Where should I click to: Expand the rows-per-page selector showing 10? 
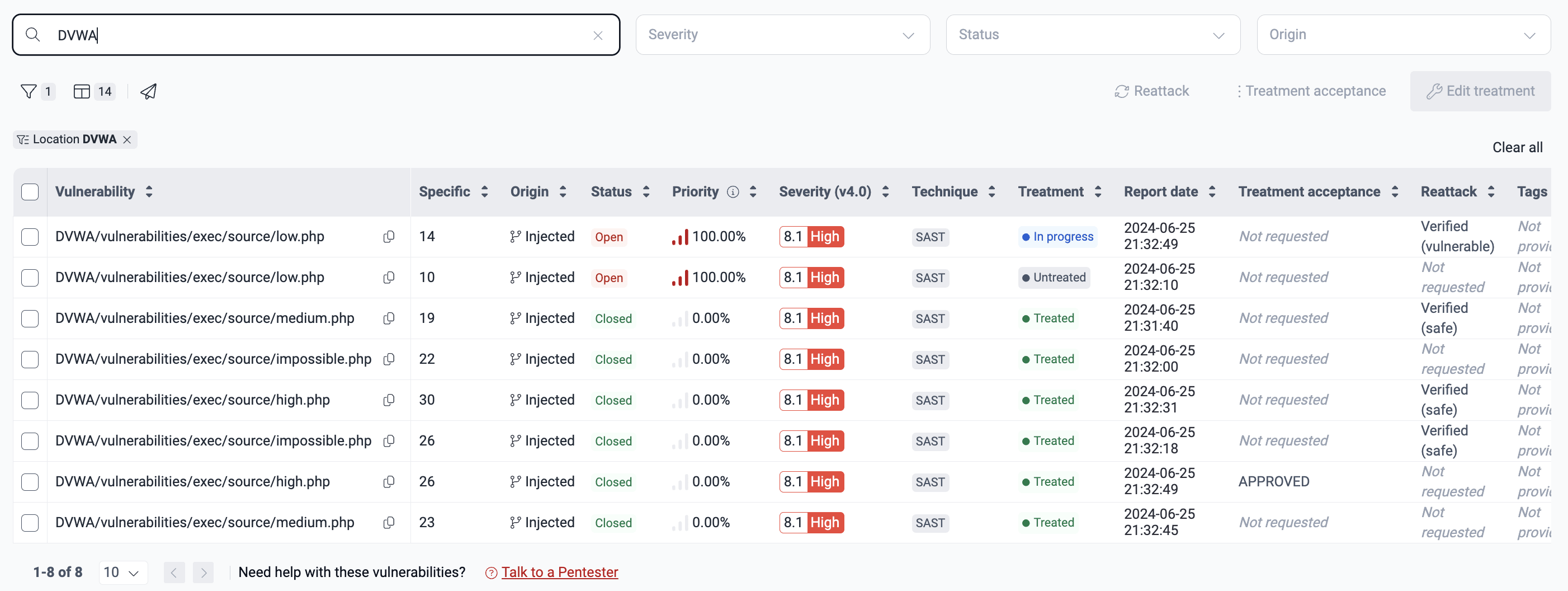click(x=122, y=572)
